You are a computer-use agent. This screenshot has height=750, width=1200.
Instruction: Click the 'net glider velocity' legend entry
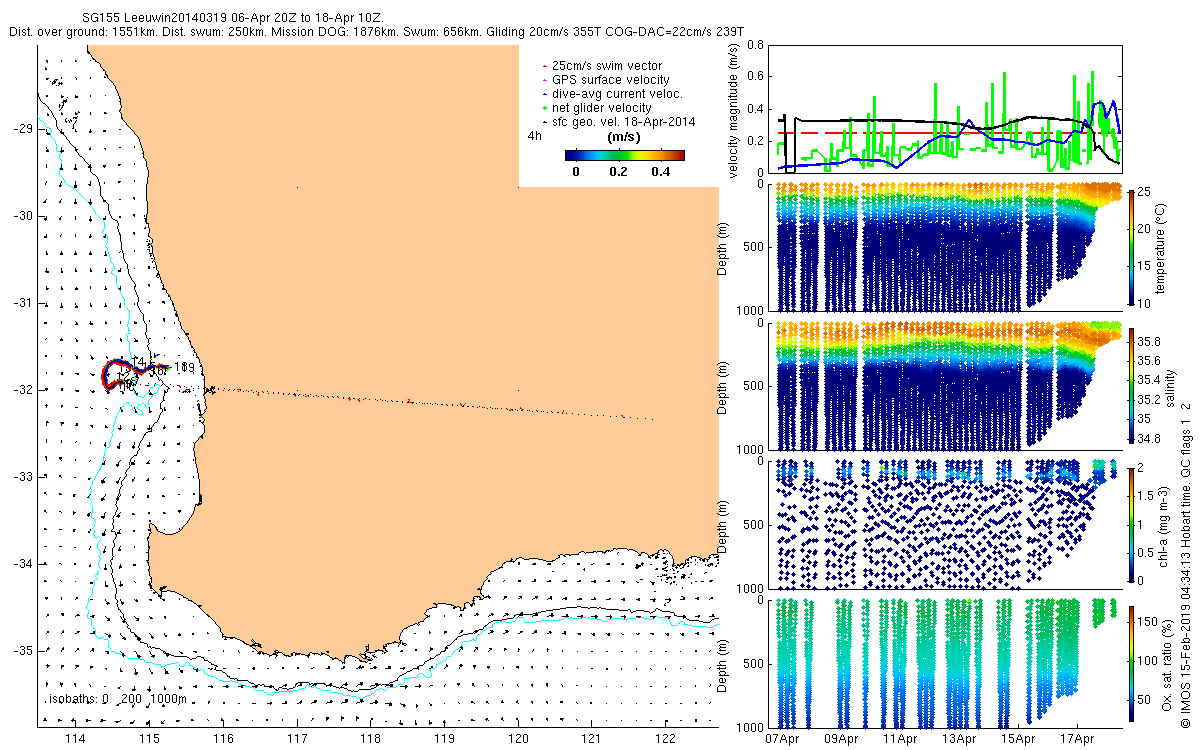coord(602,108)
